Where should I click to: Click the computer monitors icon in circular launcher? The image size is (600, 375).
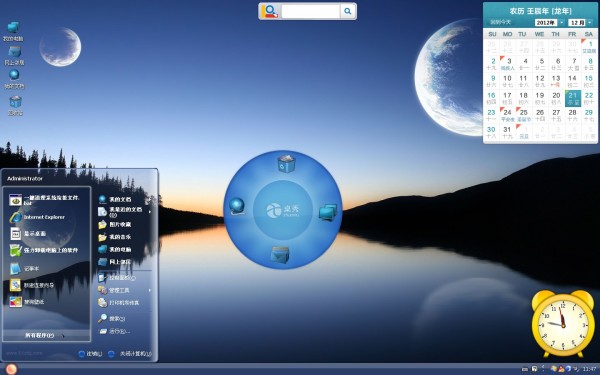click(328, 212)
